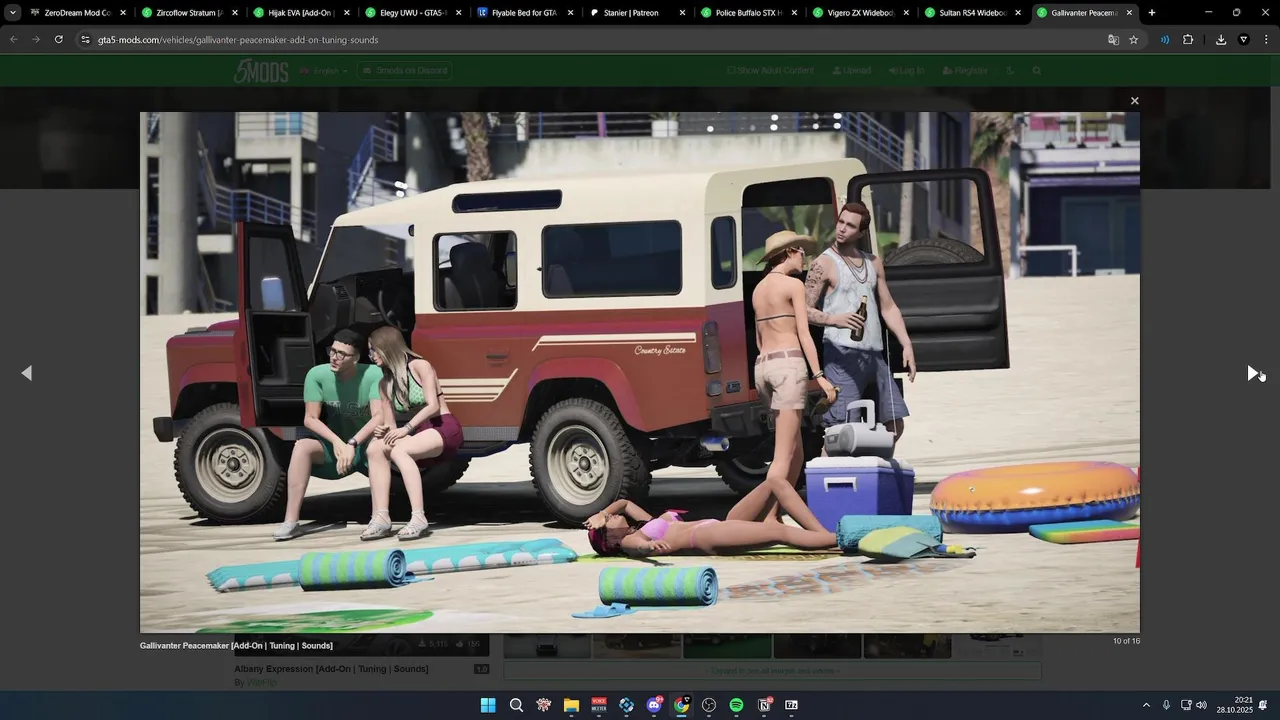The height and width of the screenshot is (720, 1280).
Task: Open Spotify from the taskbar
Action: 736,705
